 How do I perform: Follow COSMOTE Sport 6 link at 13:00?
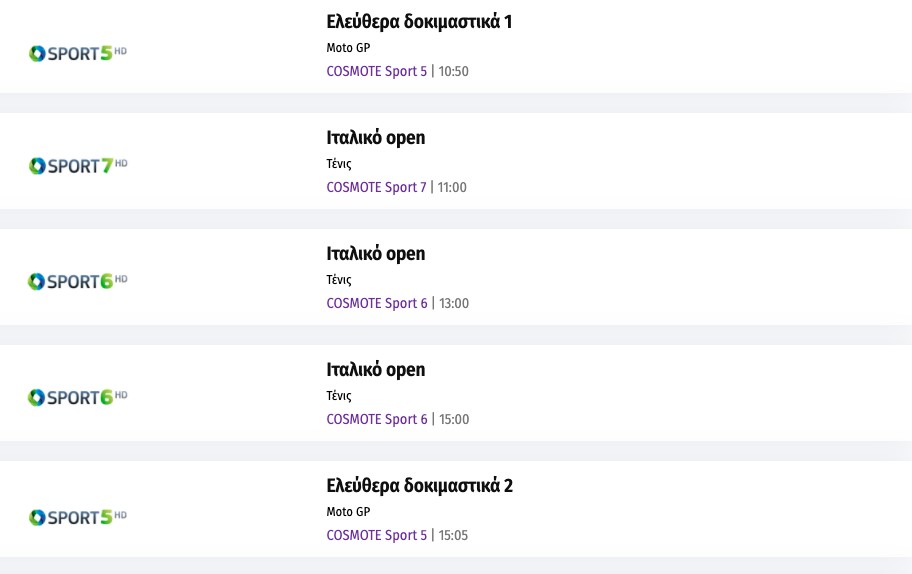click(376, 304)
